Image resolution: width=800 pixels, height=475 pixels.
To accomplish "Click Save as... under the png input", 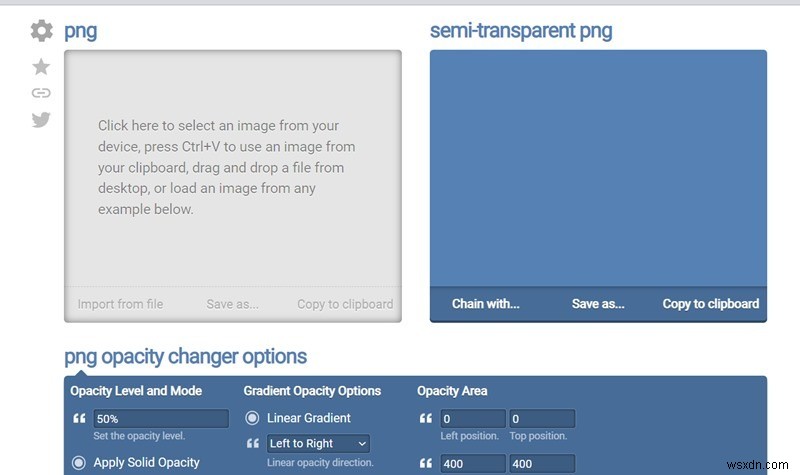I will (233, 304).
